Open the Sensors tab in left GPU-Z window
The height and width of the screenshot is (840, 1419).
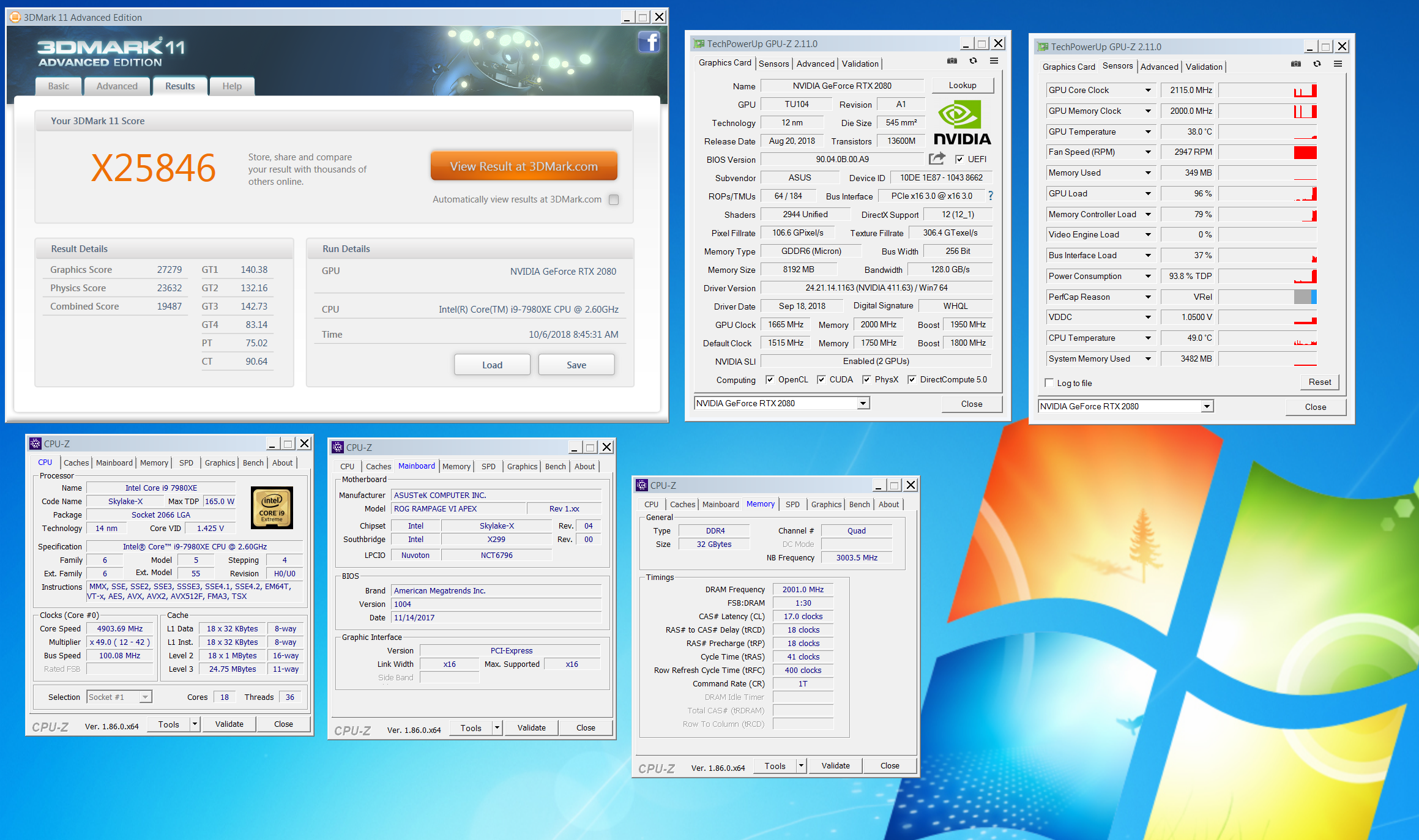[x=773, y=64]
